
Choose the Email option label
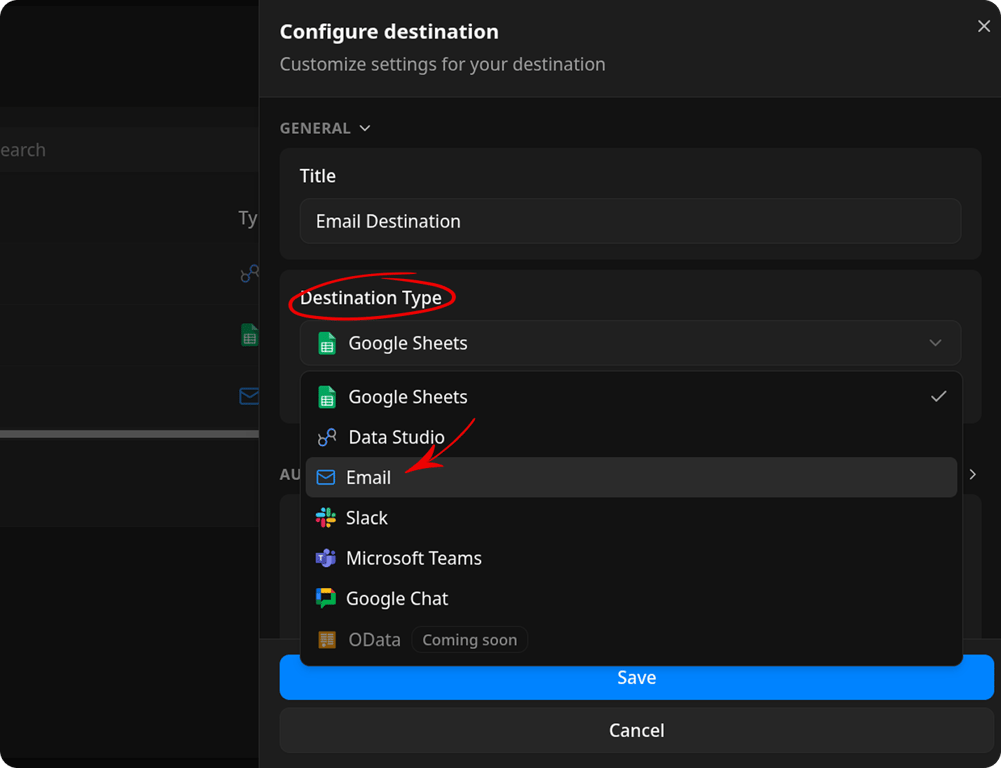pyautogui.click(x=368, y=478)
